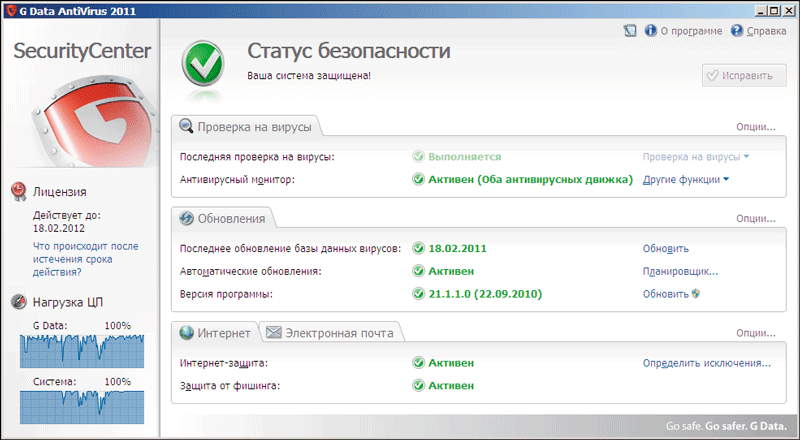Click the Система CPU load graph
The width and height of the screenshot is (800, 440).
[82, 407]
